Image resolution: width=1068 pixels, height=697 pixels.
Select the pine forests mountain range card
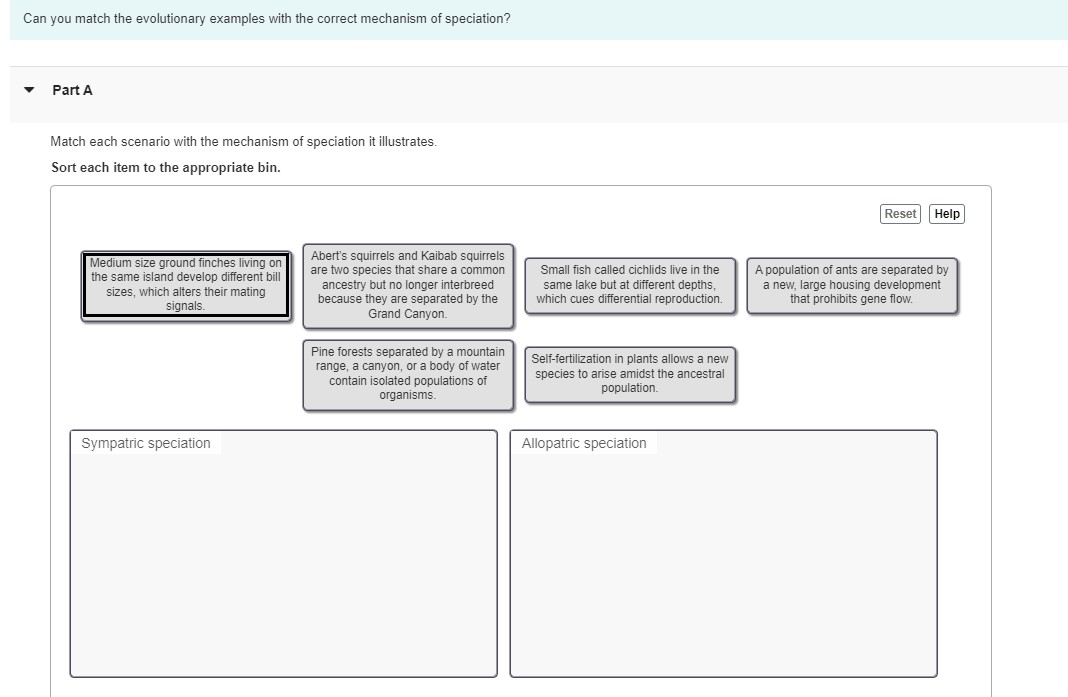pyautogui.click(x=407, y=374)
